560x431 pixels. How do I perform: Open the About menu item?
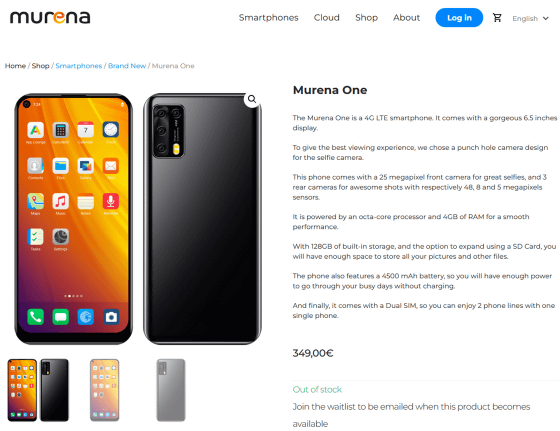[x=406, y=17]
